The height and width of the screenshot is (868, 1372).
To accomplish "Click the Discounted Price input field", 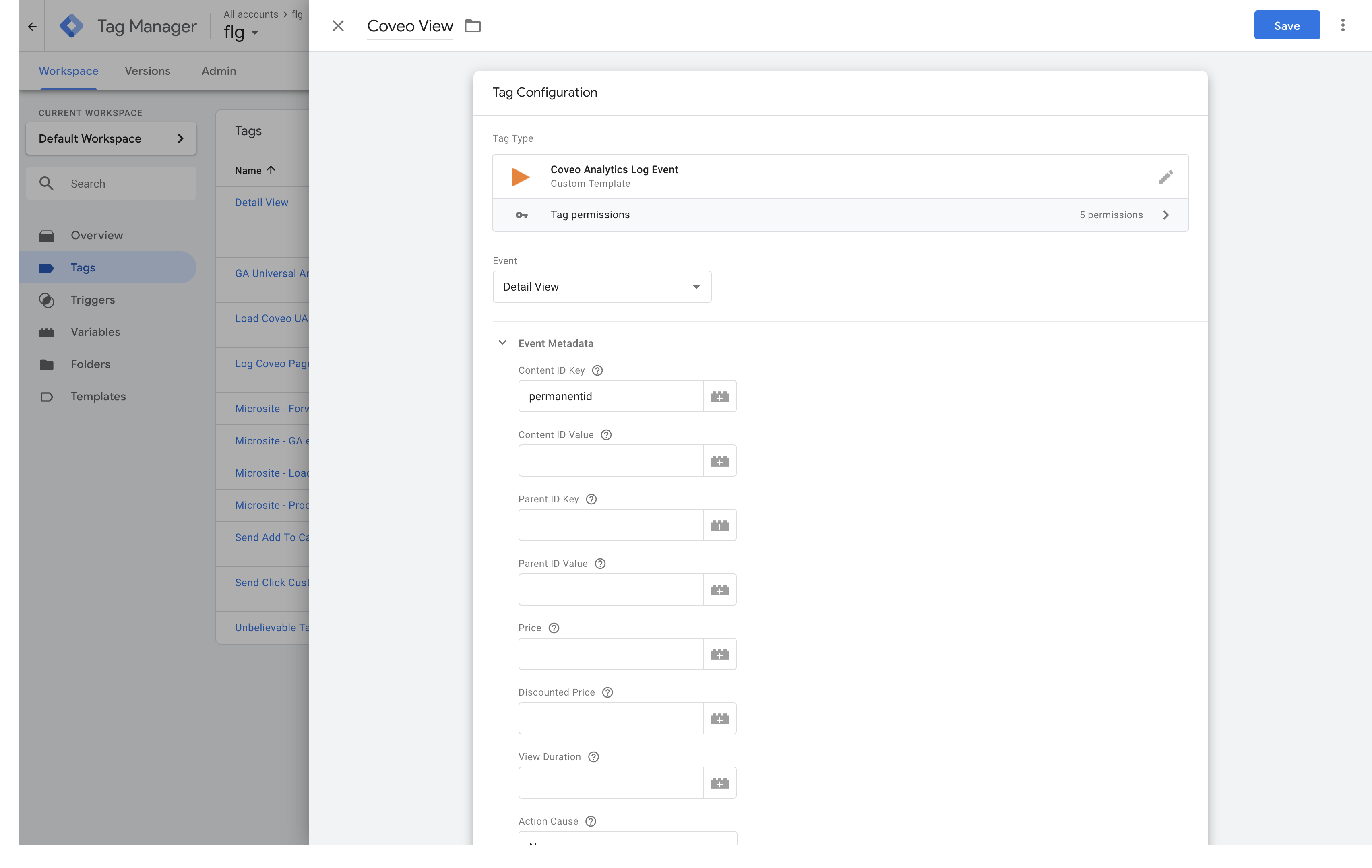I will coord(610,718).
